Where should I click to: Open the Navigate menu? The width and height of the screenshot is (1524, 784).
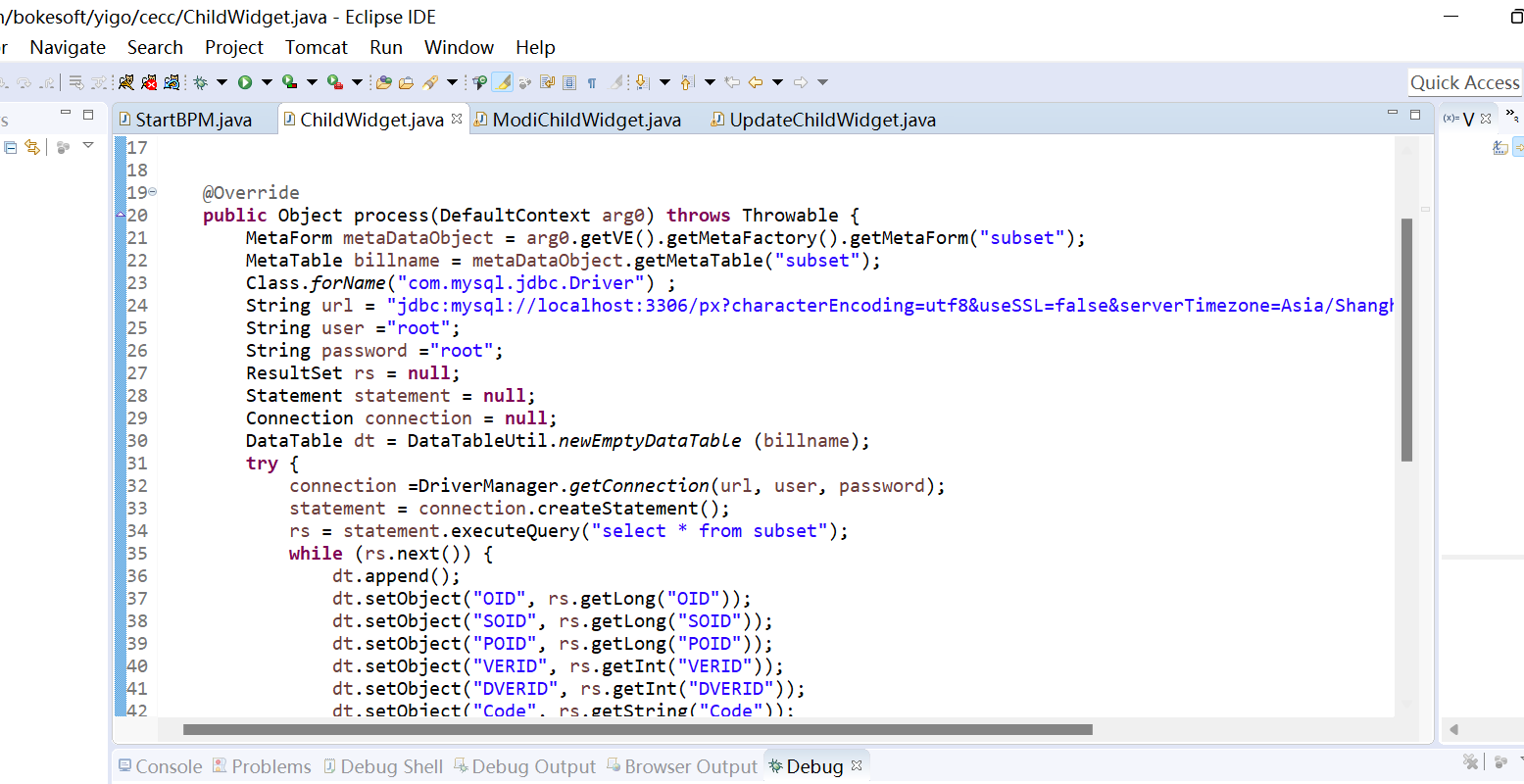(x=68, y=47)
